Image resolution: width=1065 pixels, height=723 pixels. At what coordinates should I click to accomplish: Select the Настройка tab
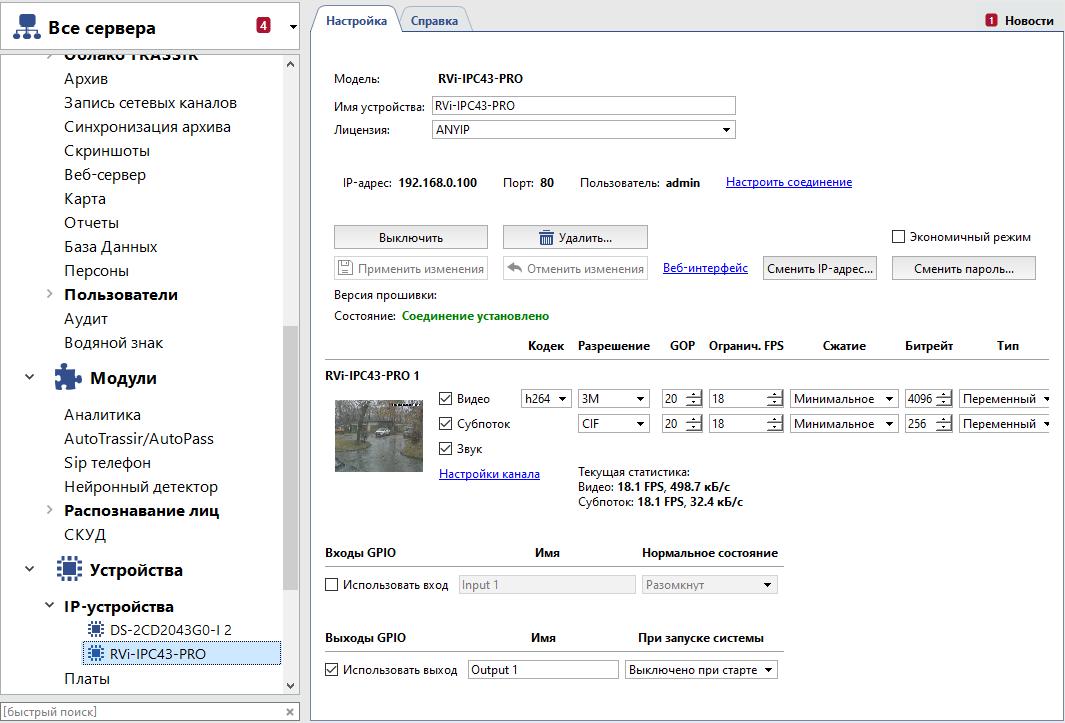[x=356, y=20]
